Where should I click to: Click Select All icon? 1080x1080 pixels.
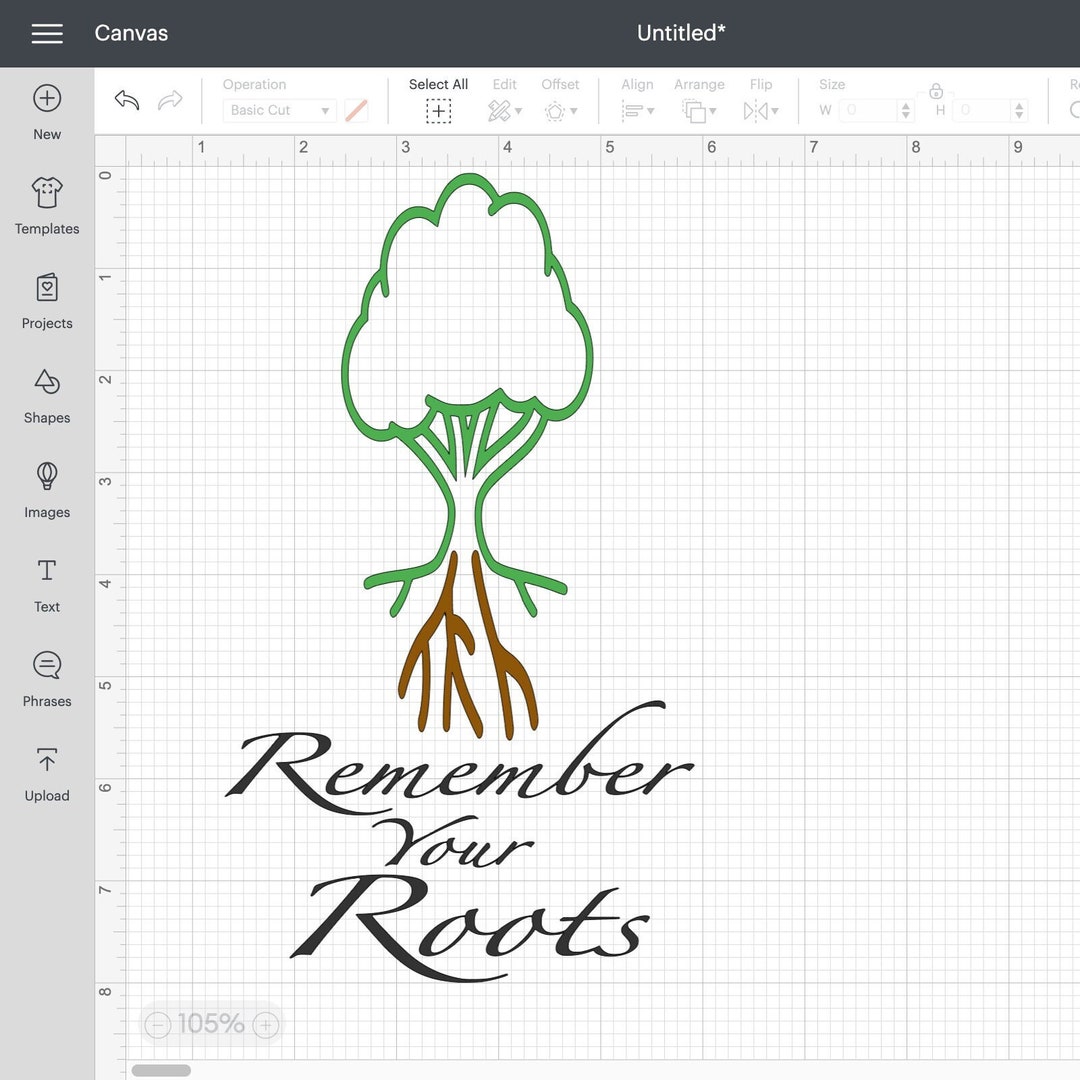(x=438, y=111)
